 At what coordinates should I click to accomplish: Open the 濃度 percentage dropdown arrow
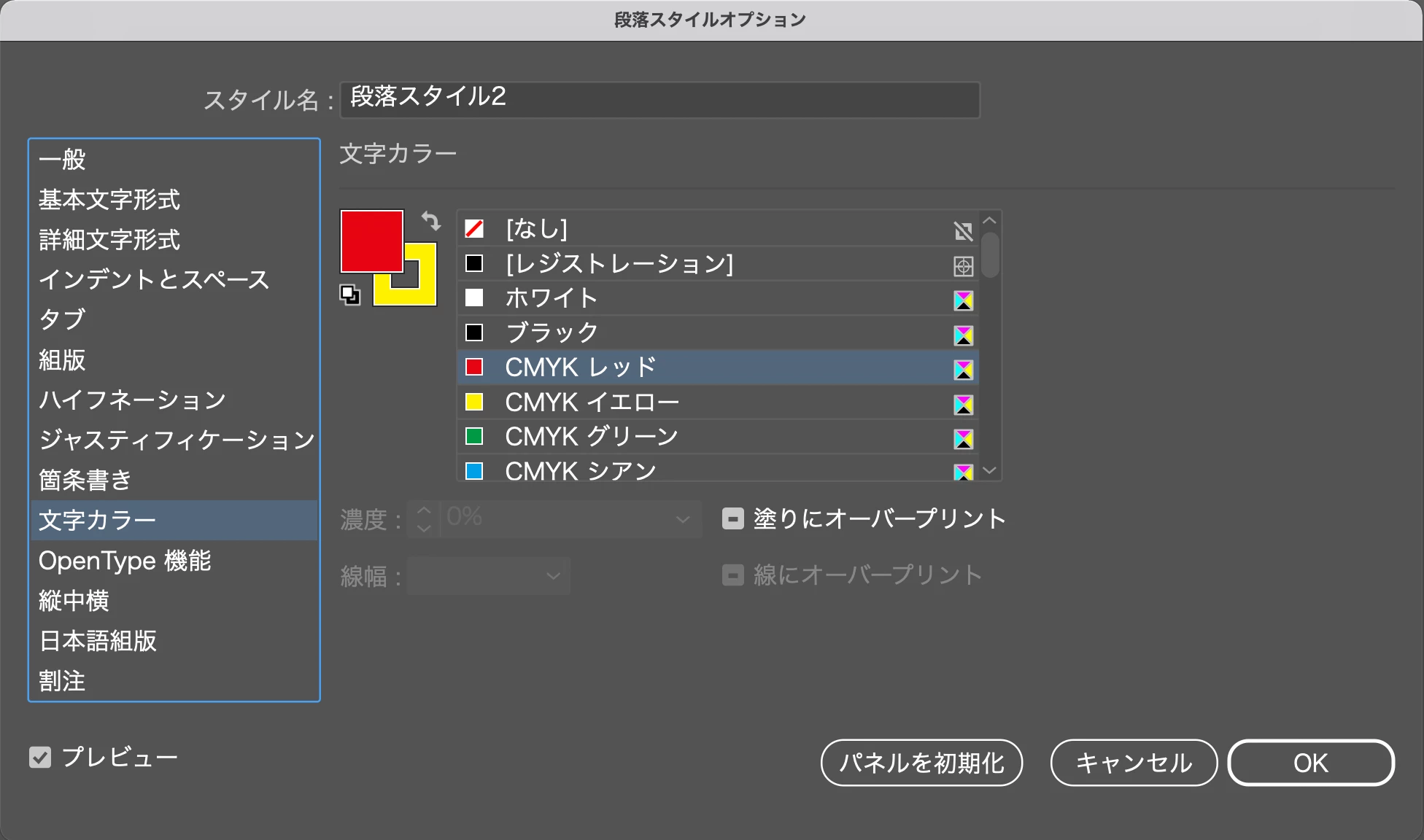[683, 519]
